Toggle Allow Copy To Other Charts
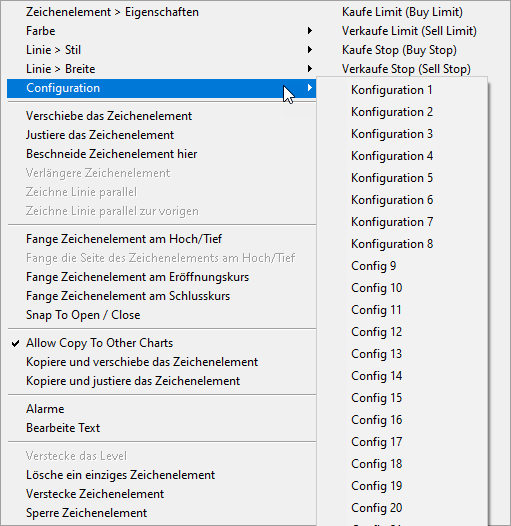The width and height of the screenshot is (511, 526). coord(161,343)
